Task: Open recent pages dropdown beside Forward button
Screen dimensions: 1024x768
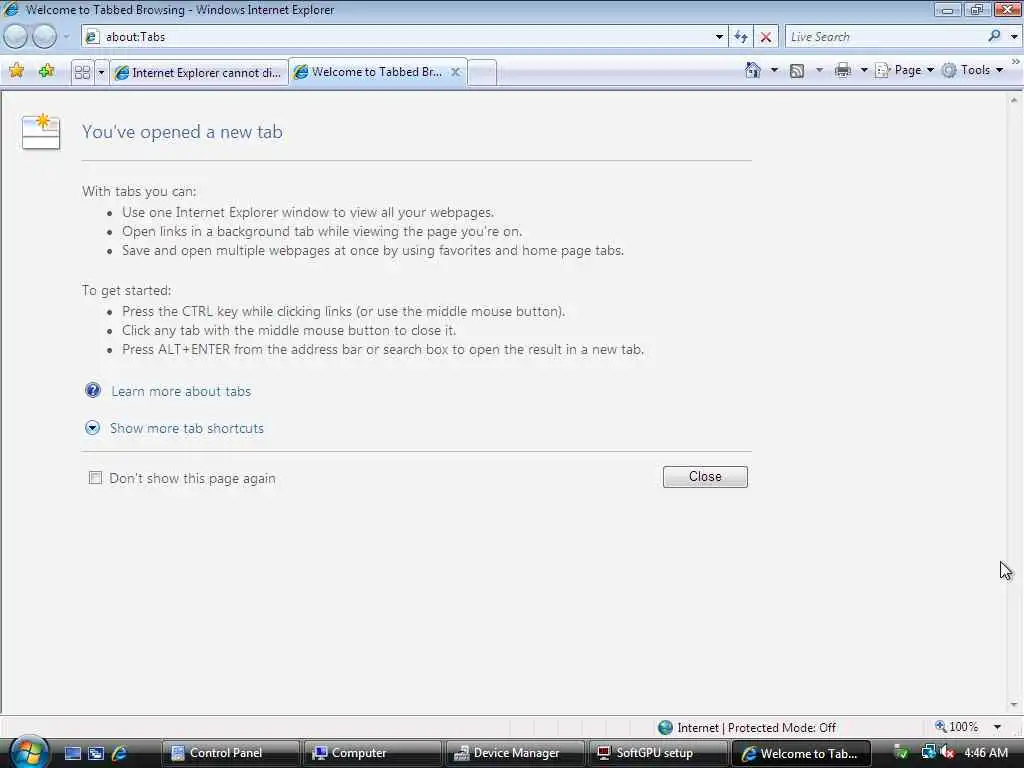Action: 66,37
